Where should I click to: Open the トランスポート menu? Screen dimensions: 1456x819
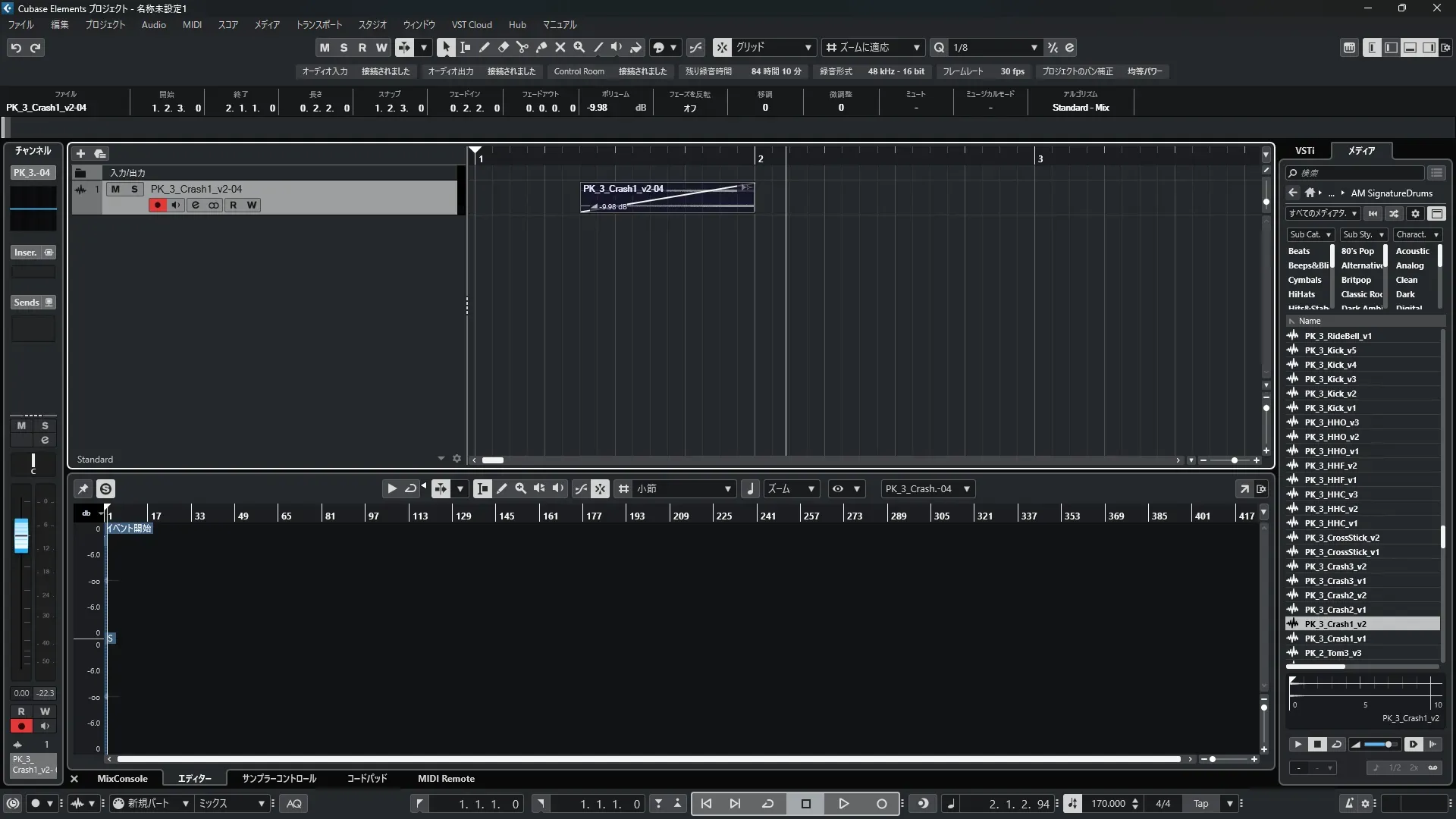(x=318, y=25)
